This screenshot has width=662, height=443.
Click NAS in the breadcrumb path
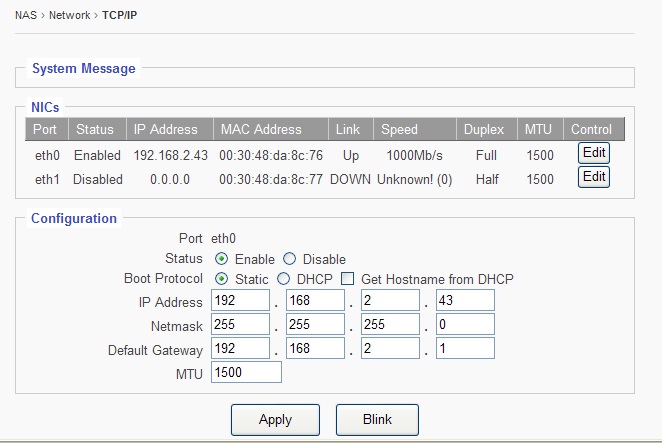point(26,15)
